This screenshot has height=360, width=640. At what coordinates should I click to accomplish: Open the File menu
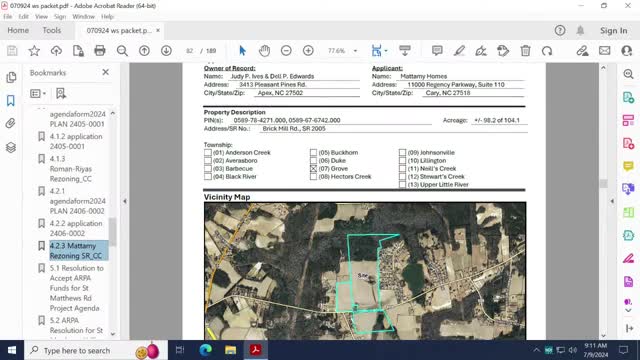pos(7,17)
